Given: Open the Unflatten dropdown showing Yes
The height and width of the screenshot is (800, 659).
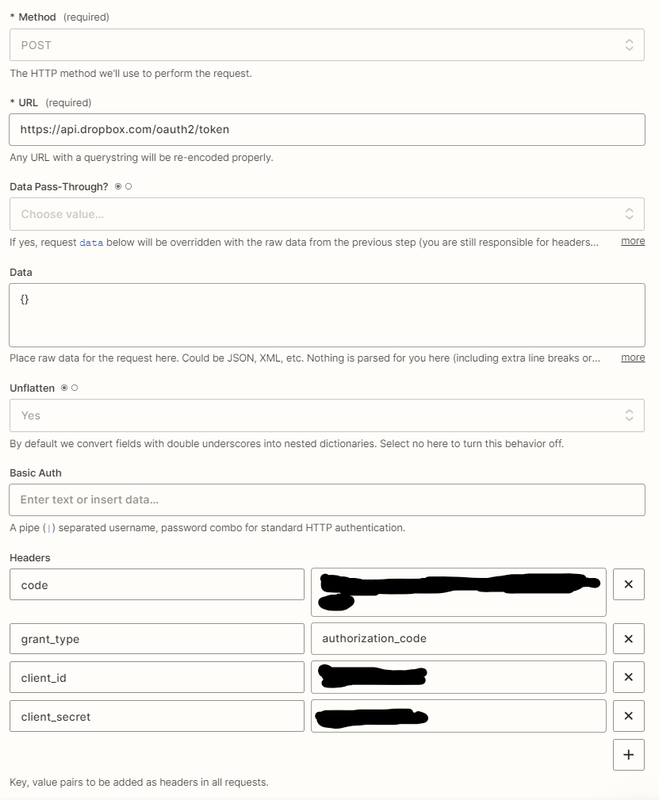Looking at the screenshot, I should [326, 415].
